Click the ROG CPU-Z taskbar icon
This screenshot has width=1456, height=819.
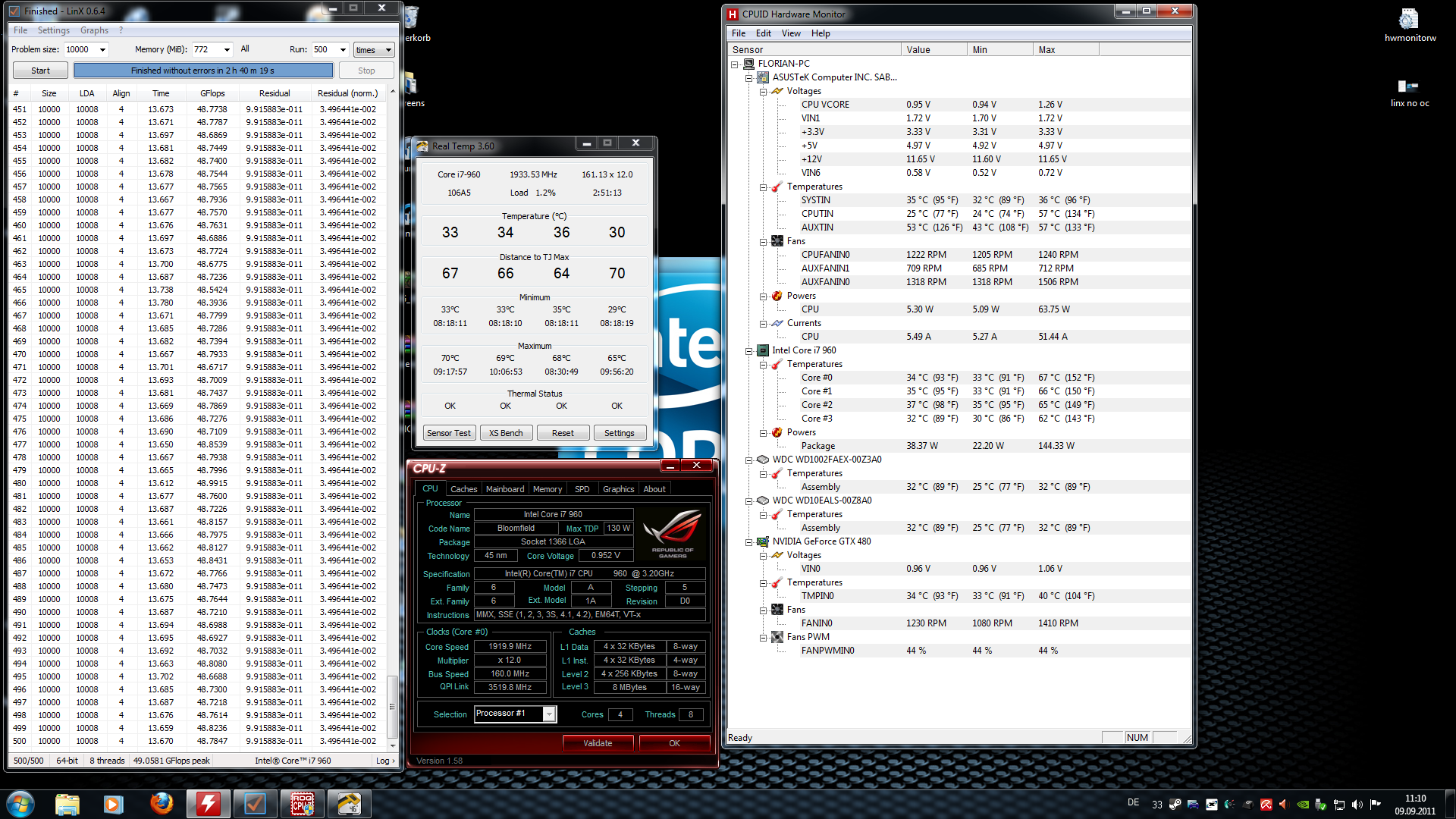click(x=302, y=804)
